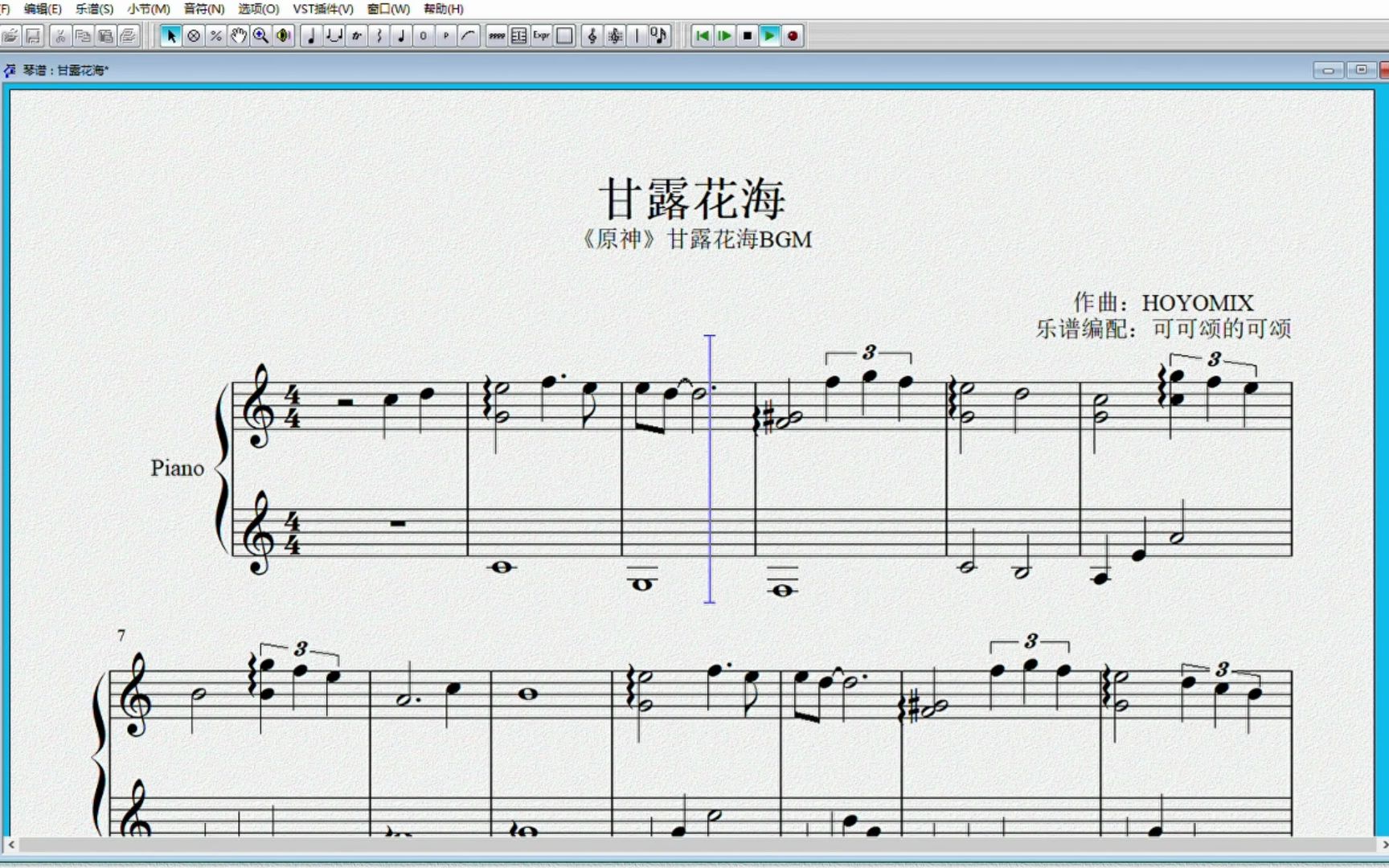Screen dimensions: 1389x868
Task: Click the lyrics text tool icon
Action: (x=497, y=35)
